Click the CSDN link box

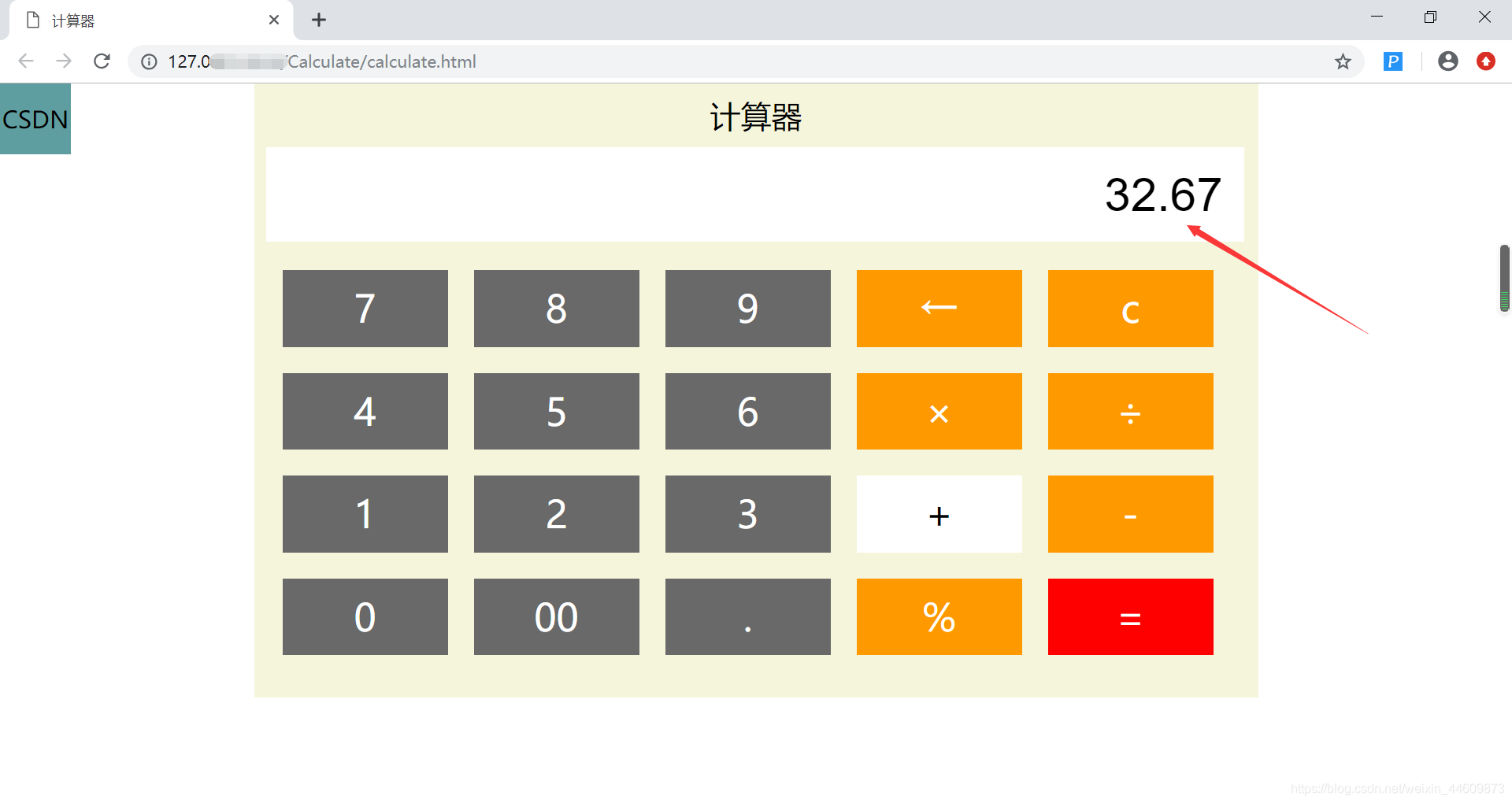(x=35, y=119)
